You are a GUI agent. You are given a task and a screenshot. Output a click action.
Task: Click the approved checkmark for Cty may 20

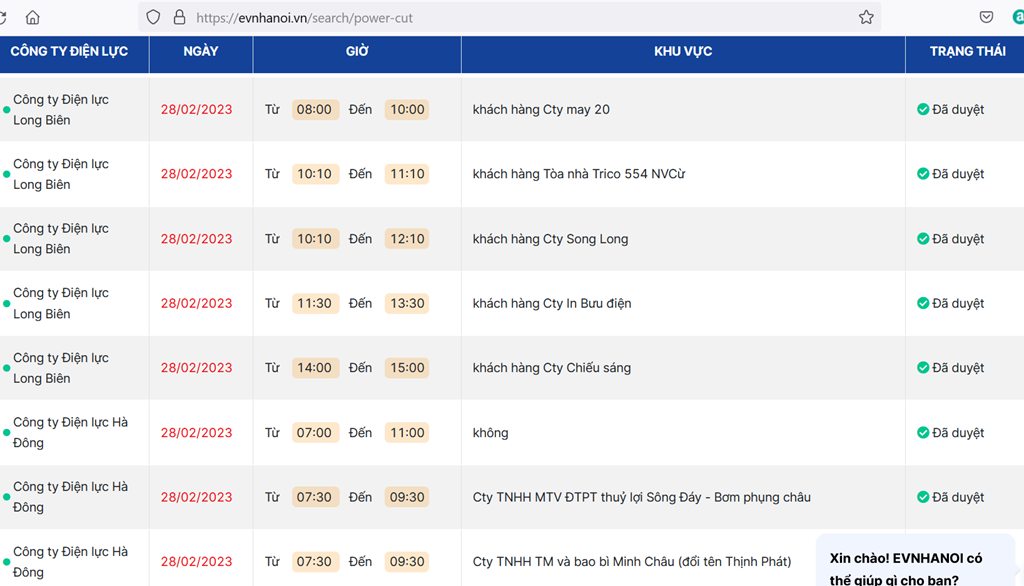pos(923,110)
